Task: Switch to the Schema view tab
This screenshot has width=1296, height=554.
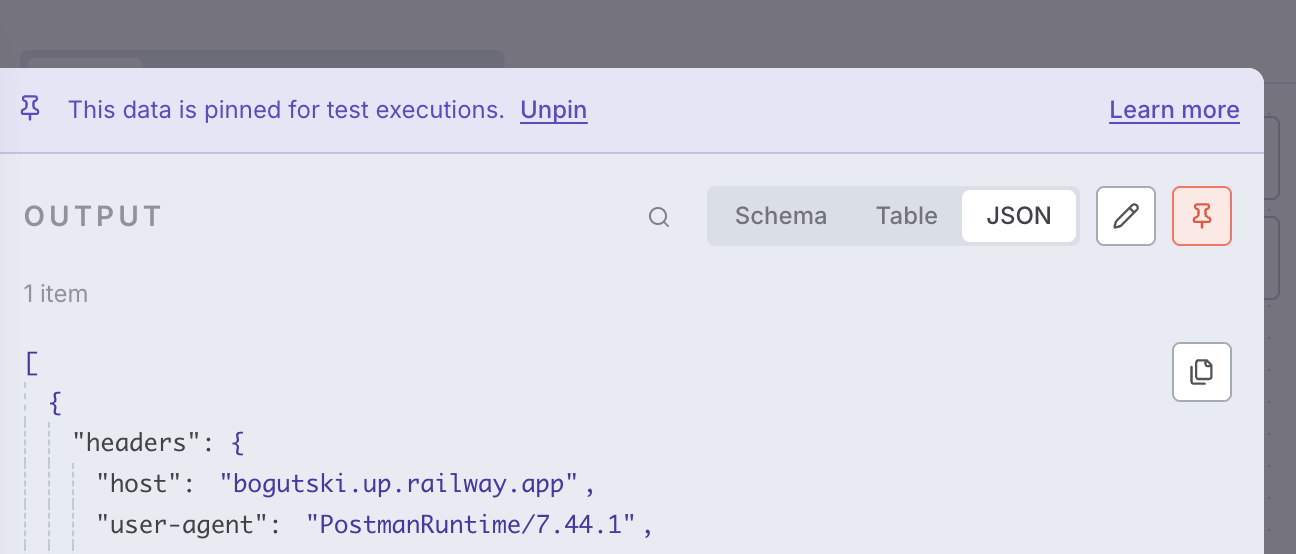Action: (x=780, y=216)
